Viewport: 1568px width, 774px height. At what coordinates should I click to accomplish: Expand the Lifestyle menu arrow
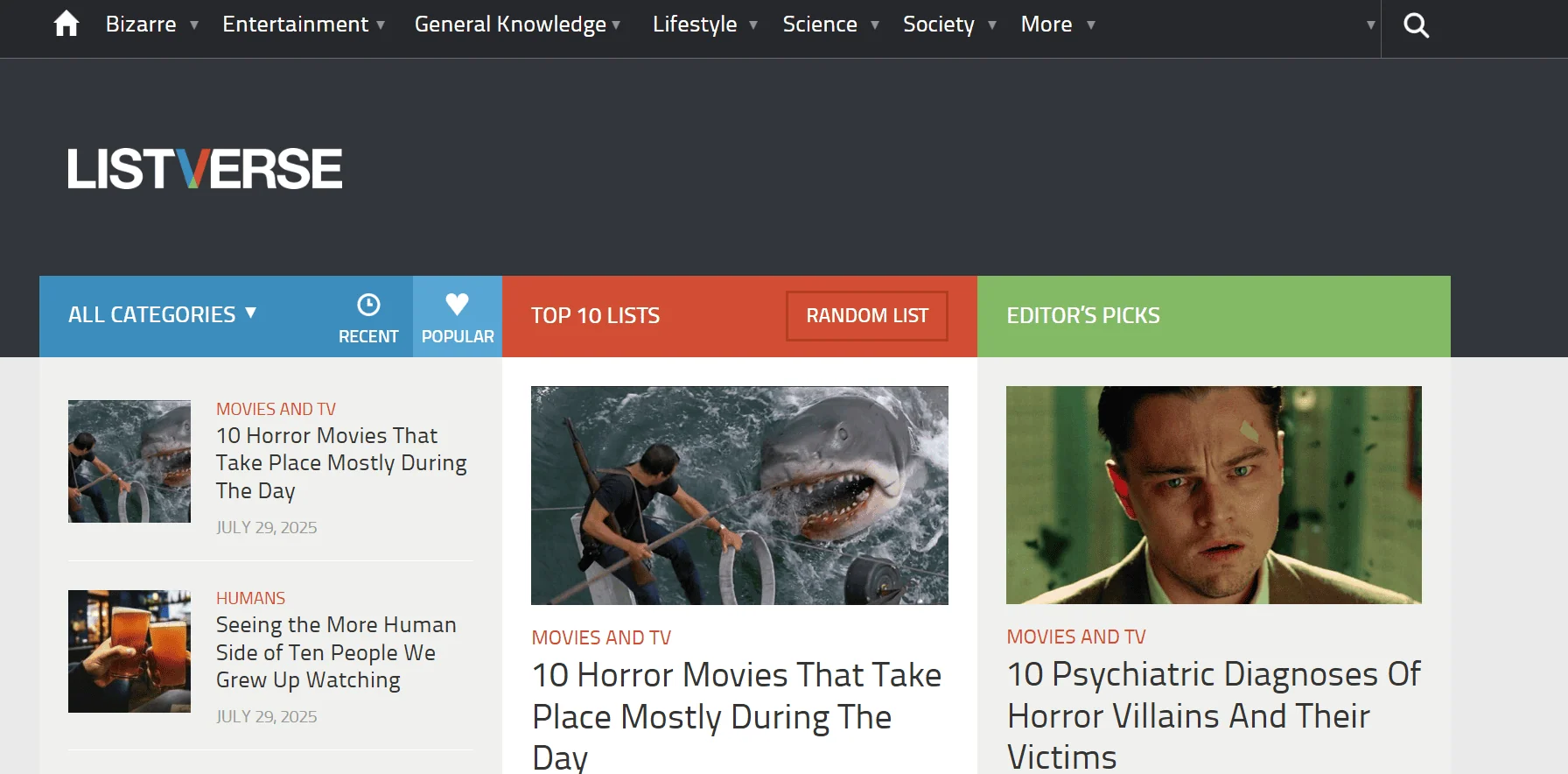(x=753, y=25)
